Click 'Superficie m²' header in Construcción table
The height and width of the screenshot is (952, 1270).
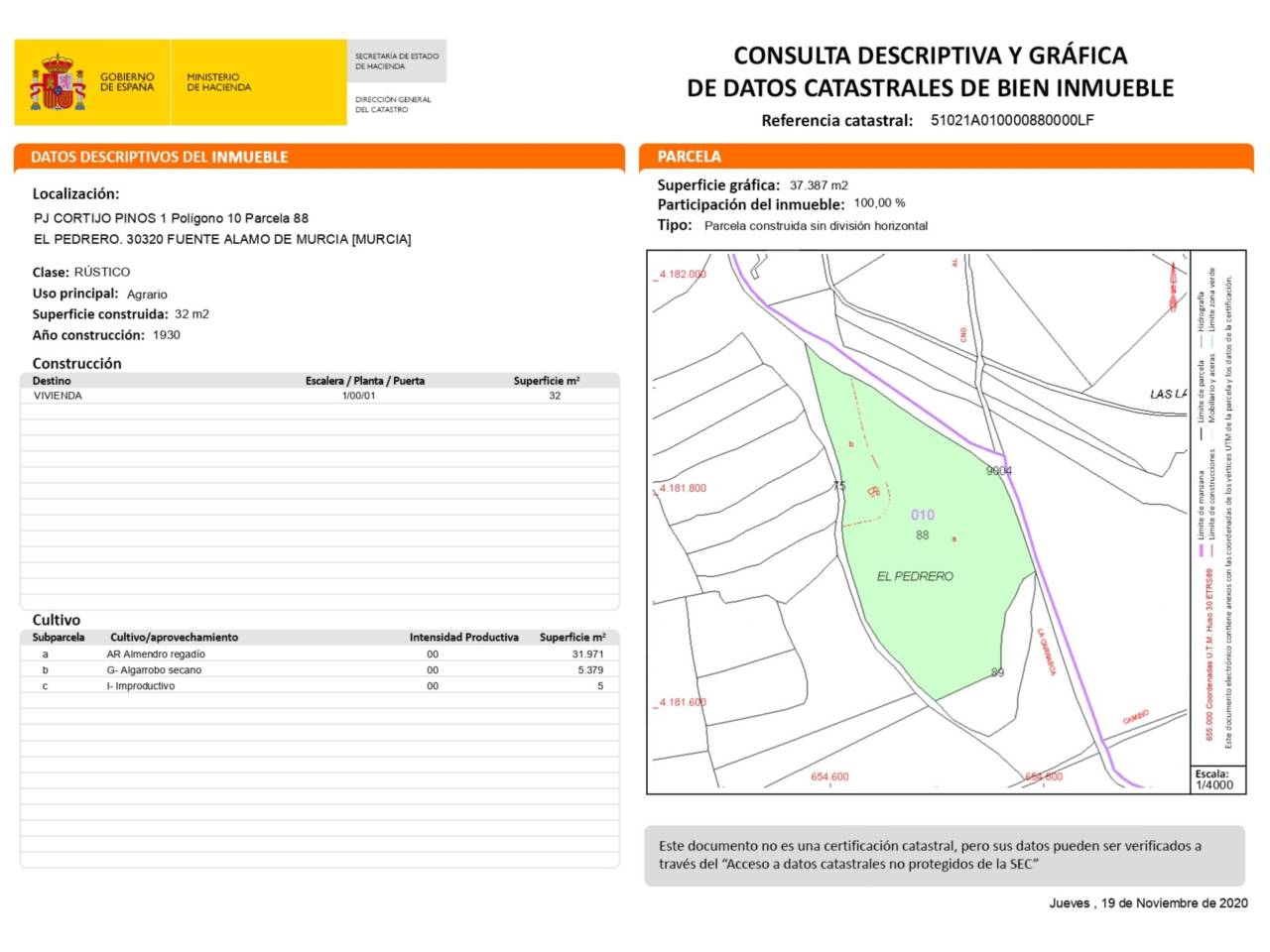click(547, 381)
